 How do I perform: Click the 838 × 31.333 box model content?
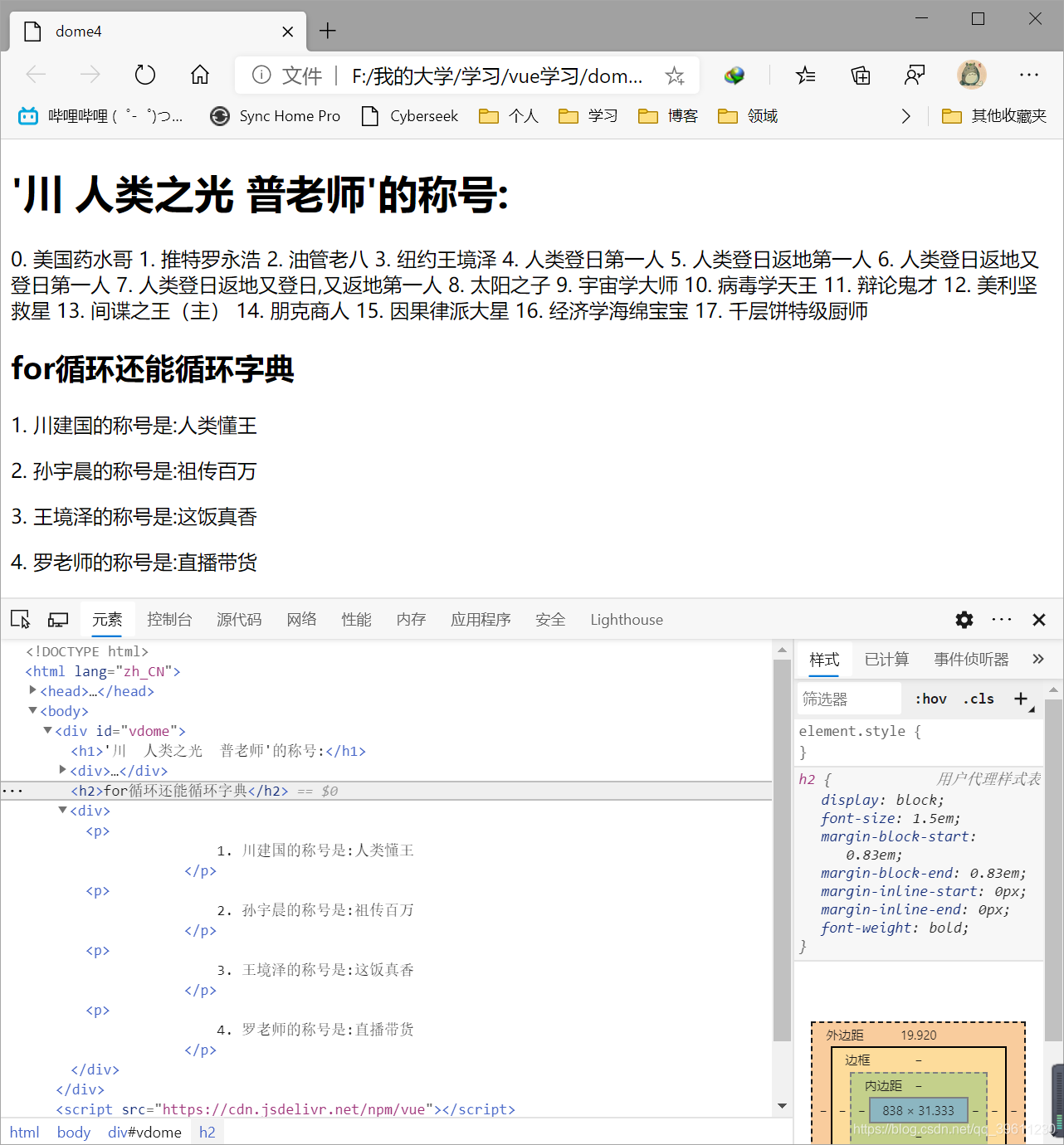tap(918, 1110)
